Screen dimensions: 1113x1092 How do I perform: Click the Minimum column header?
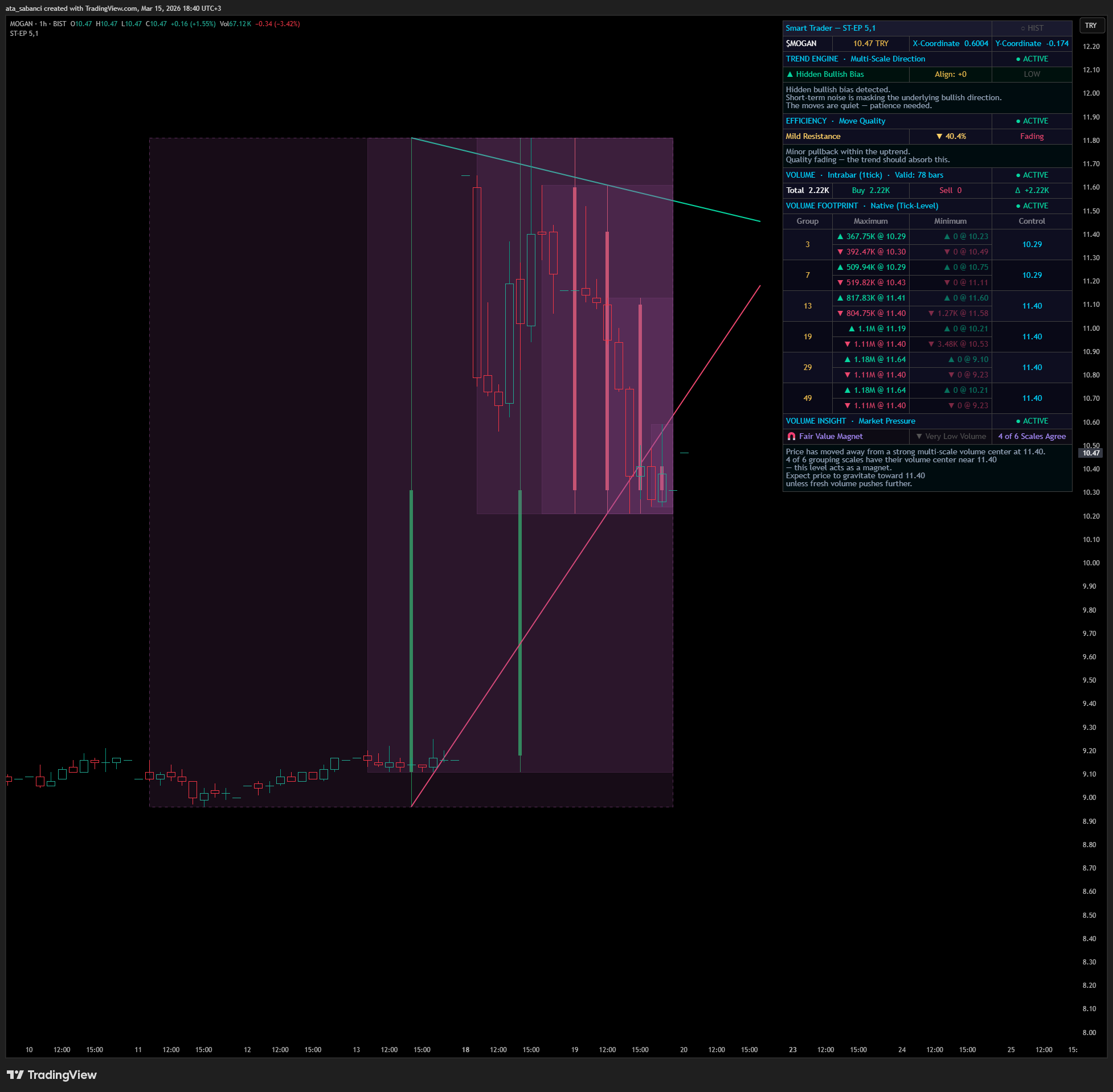[x=950, y=221]
